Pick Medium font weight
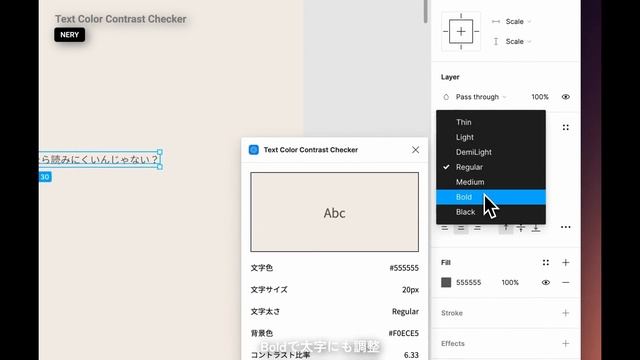Viewport: 640px width, 360px height. (x=491, y=182)
